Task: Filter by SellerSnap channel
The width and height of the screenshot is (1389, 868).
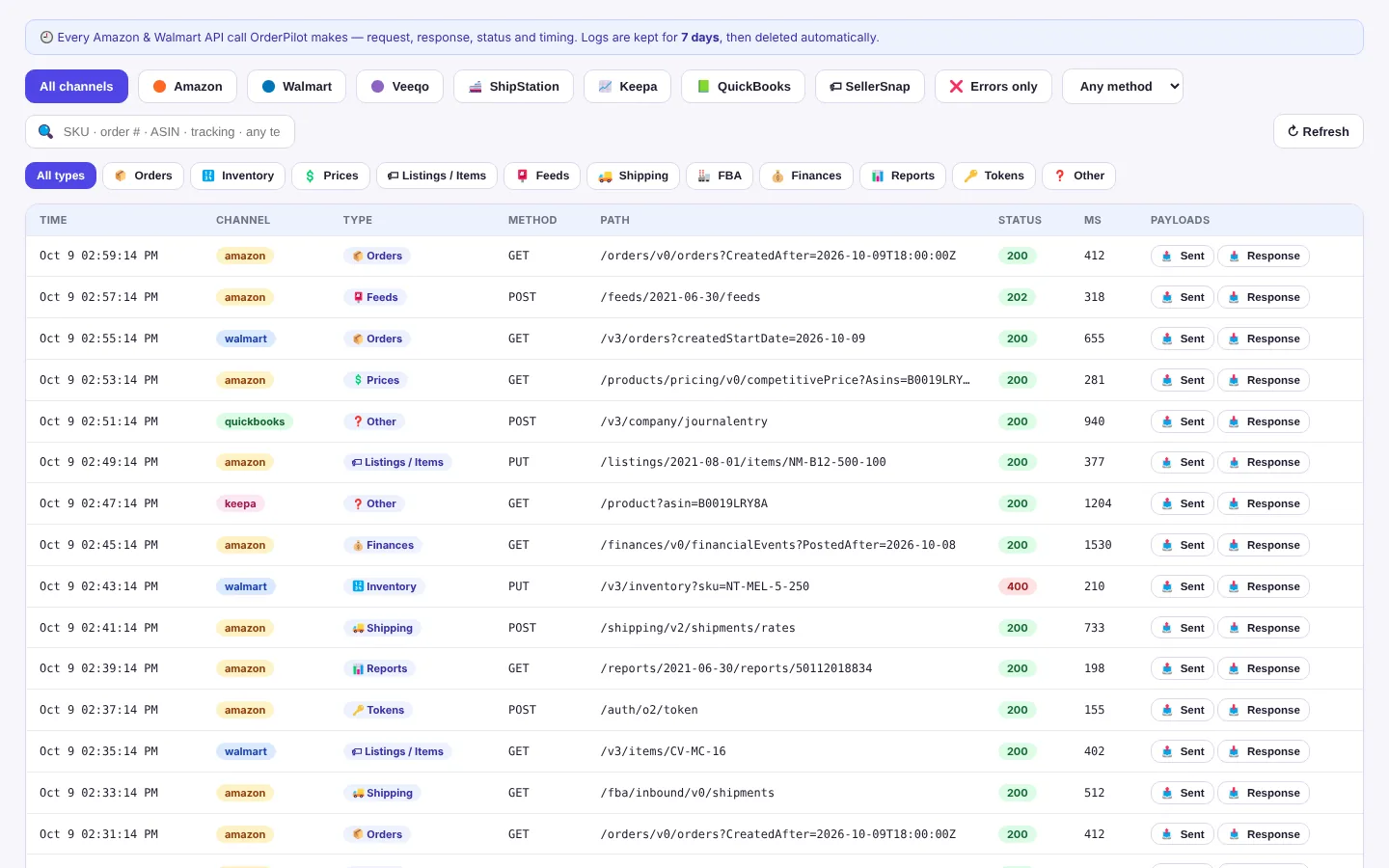Action: click(x=869, y=87)
